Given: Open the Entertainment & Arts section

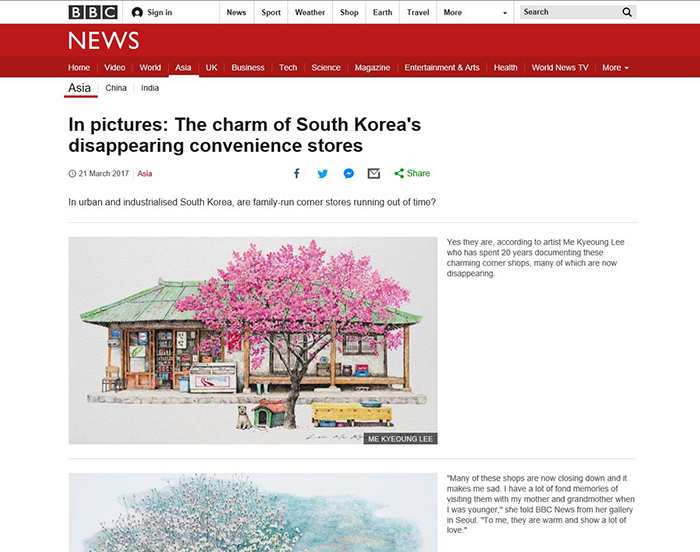Looking at the screenshot, I should click(442, 67).
